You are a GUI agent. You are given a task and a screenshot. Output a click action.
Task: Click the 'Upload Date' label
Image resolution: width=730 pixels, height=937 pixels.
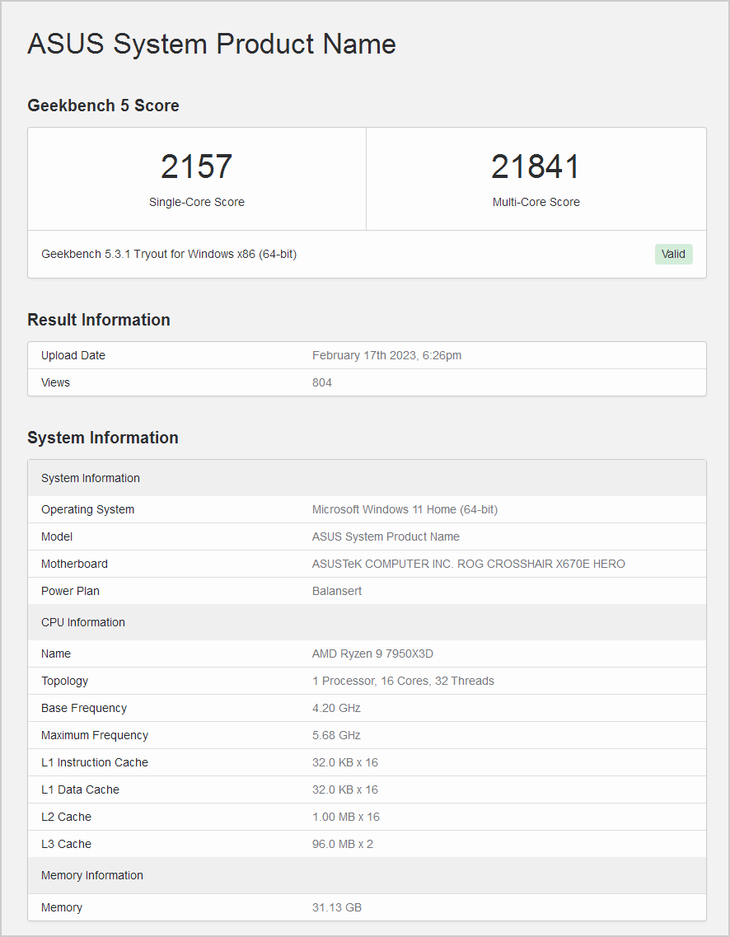[x=73, y=356]
